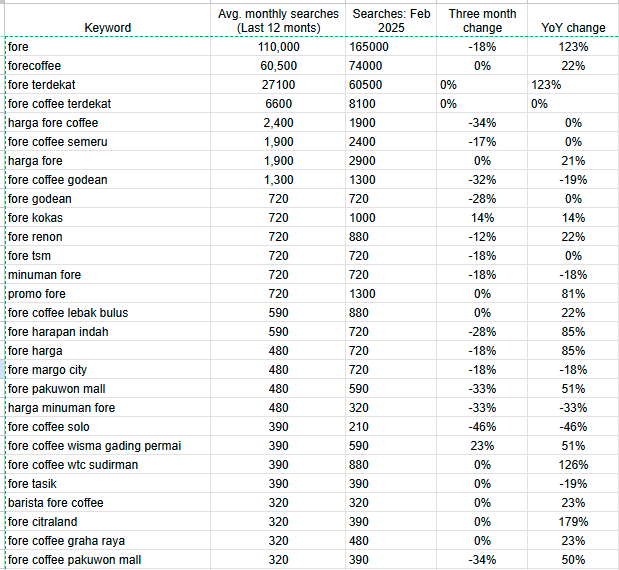Viewport: 619px width, 570px height.
Task: Select YoY change 179% for fore citraland
Action: pos(573,522)
